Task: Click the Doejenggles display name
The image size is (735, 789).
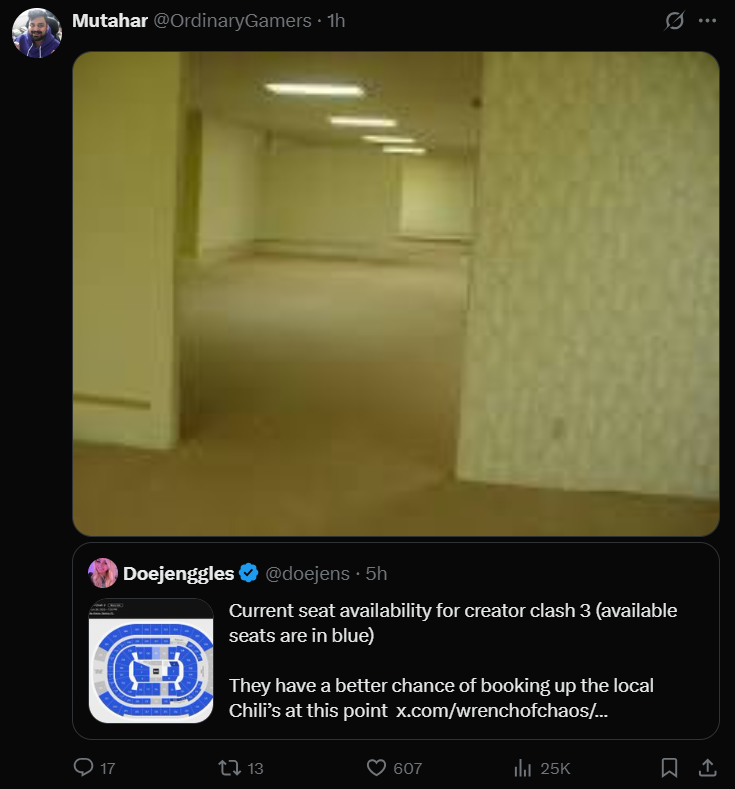Action: click(179, 573)
